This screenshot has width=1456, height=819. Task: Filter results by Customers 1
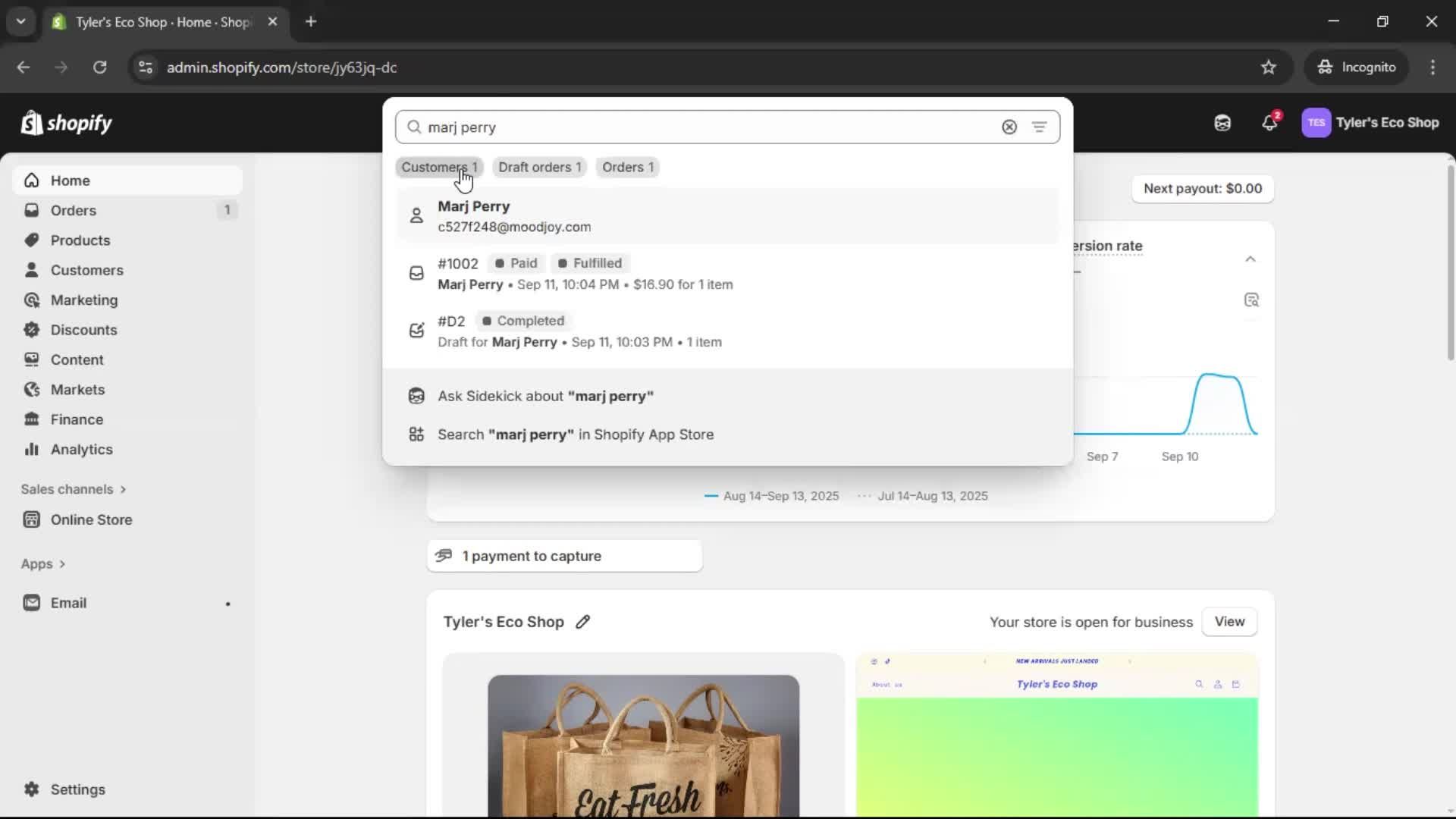439,168
